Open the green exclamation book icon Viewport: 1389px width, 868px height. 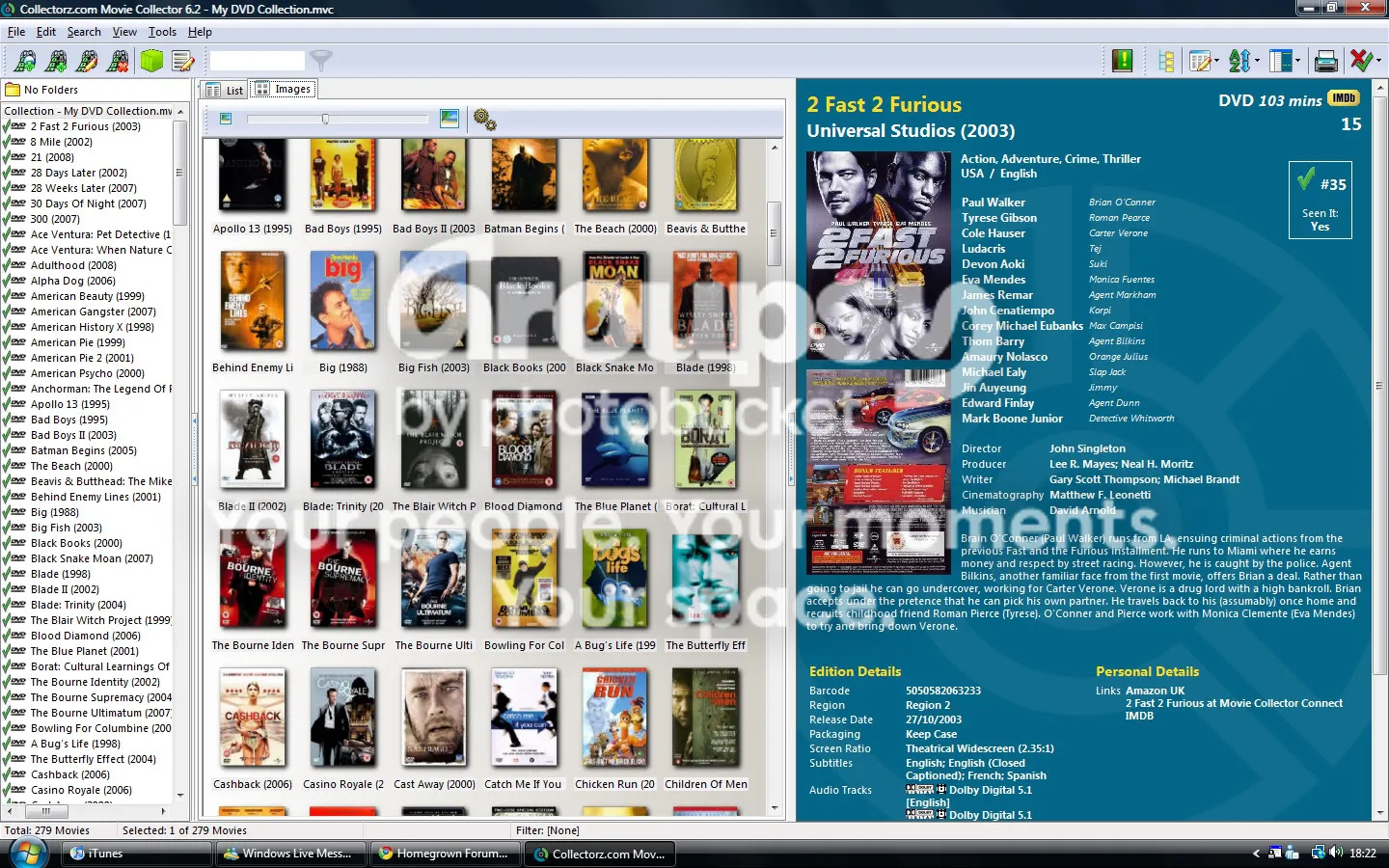point(1123,61)
